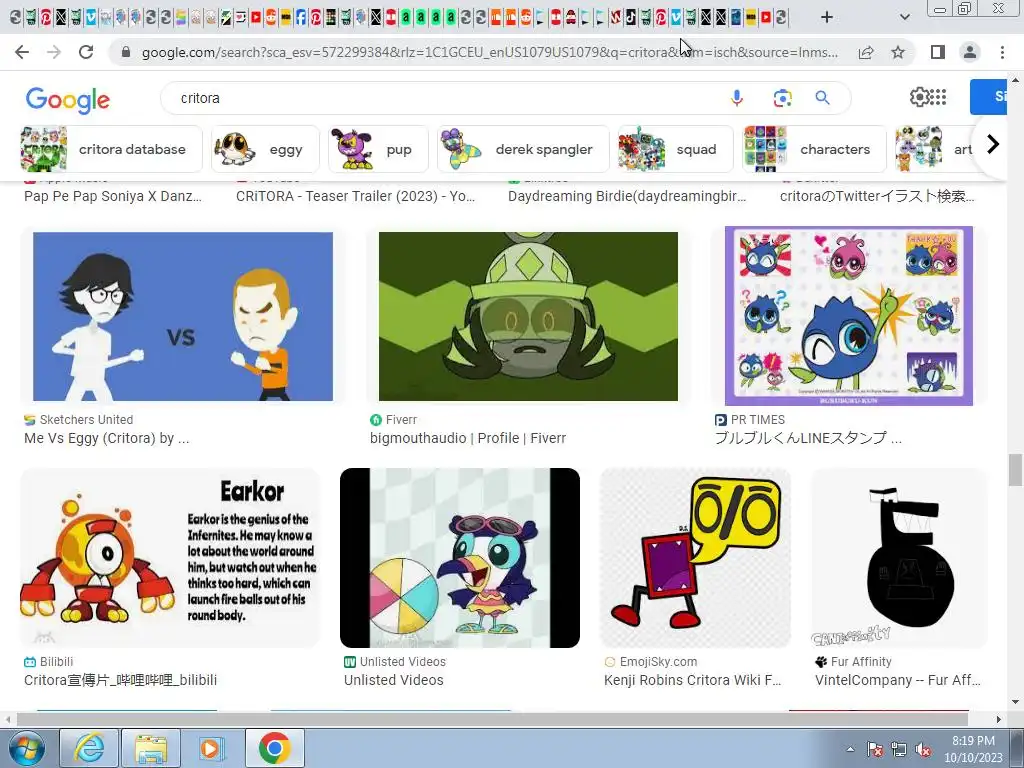The image size is (1024, 768).
Task: Click the Chrome taskbar icon
Action: [x=274, y=748]
